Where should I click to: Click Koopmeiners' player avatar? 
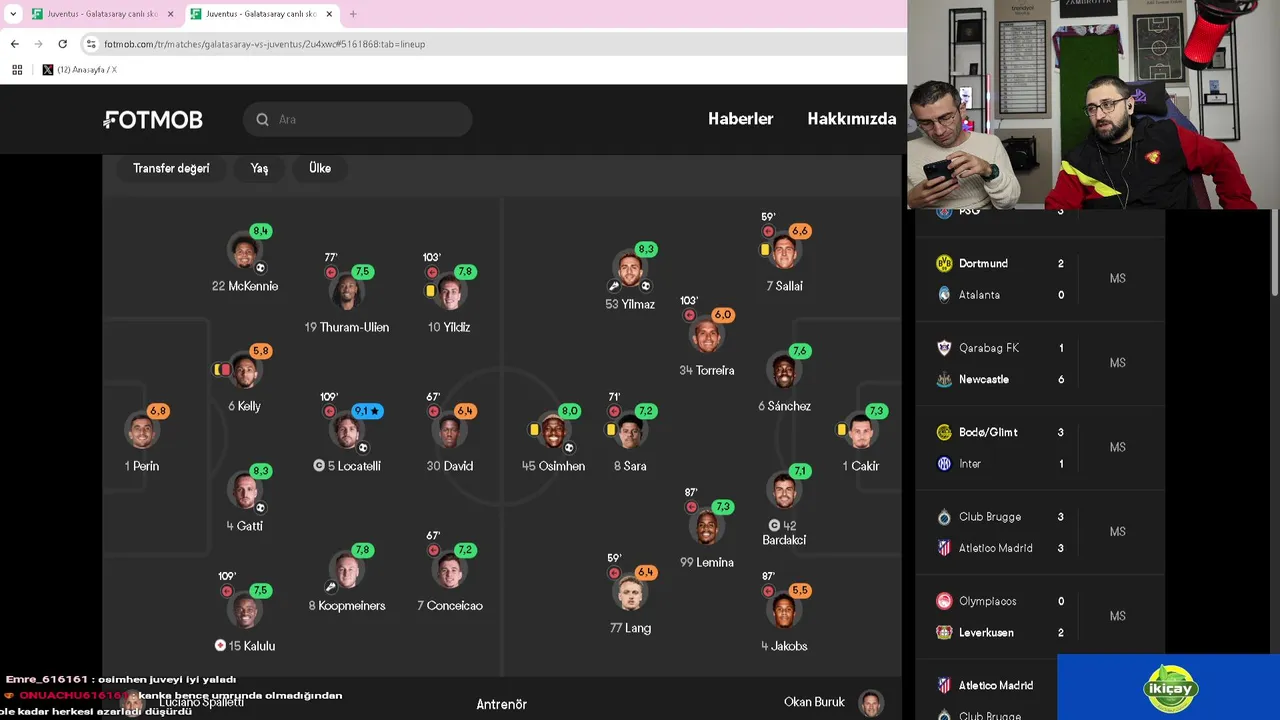point(347,571)
